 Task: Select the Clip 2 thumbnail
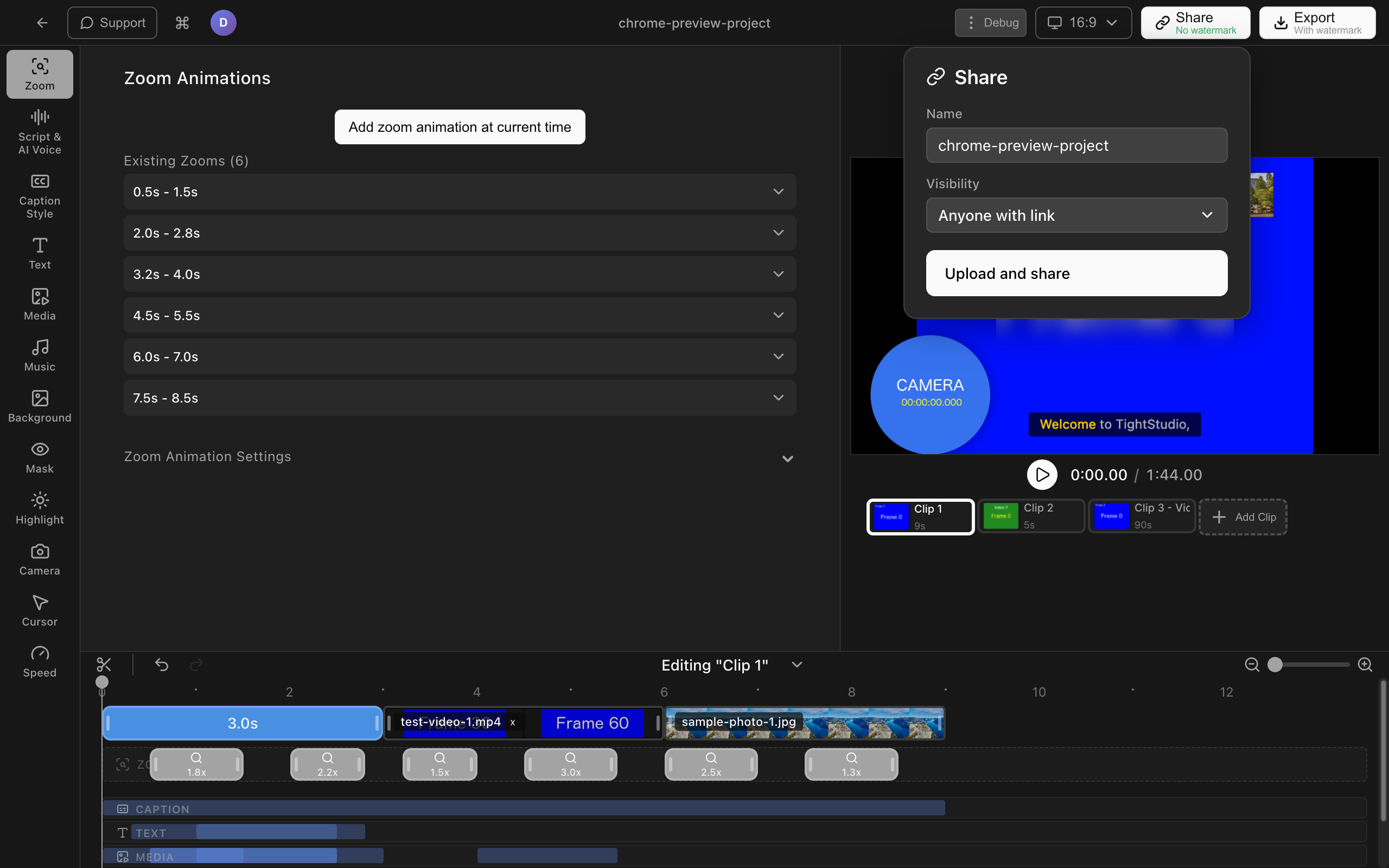tap(1031, 515)
